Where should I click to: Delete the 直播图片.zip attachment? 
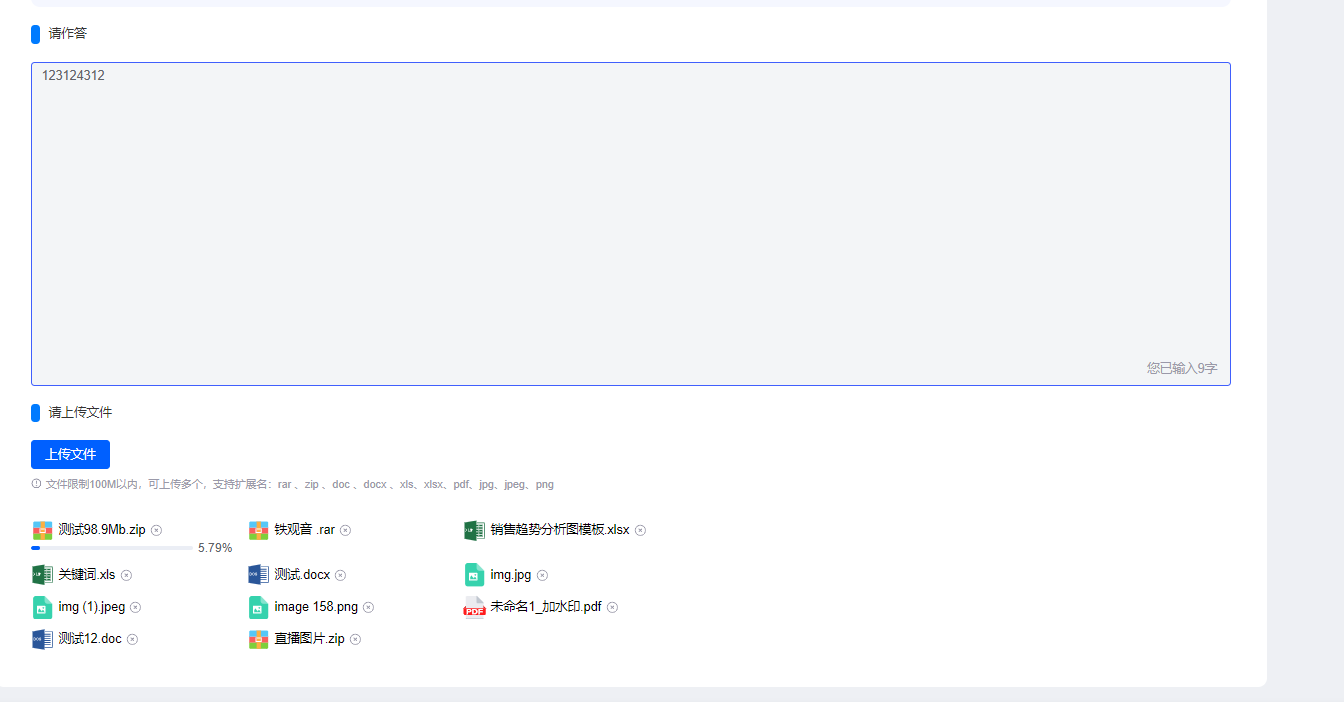[355, 639]
